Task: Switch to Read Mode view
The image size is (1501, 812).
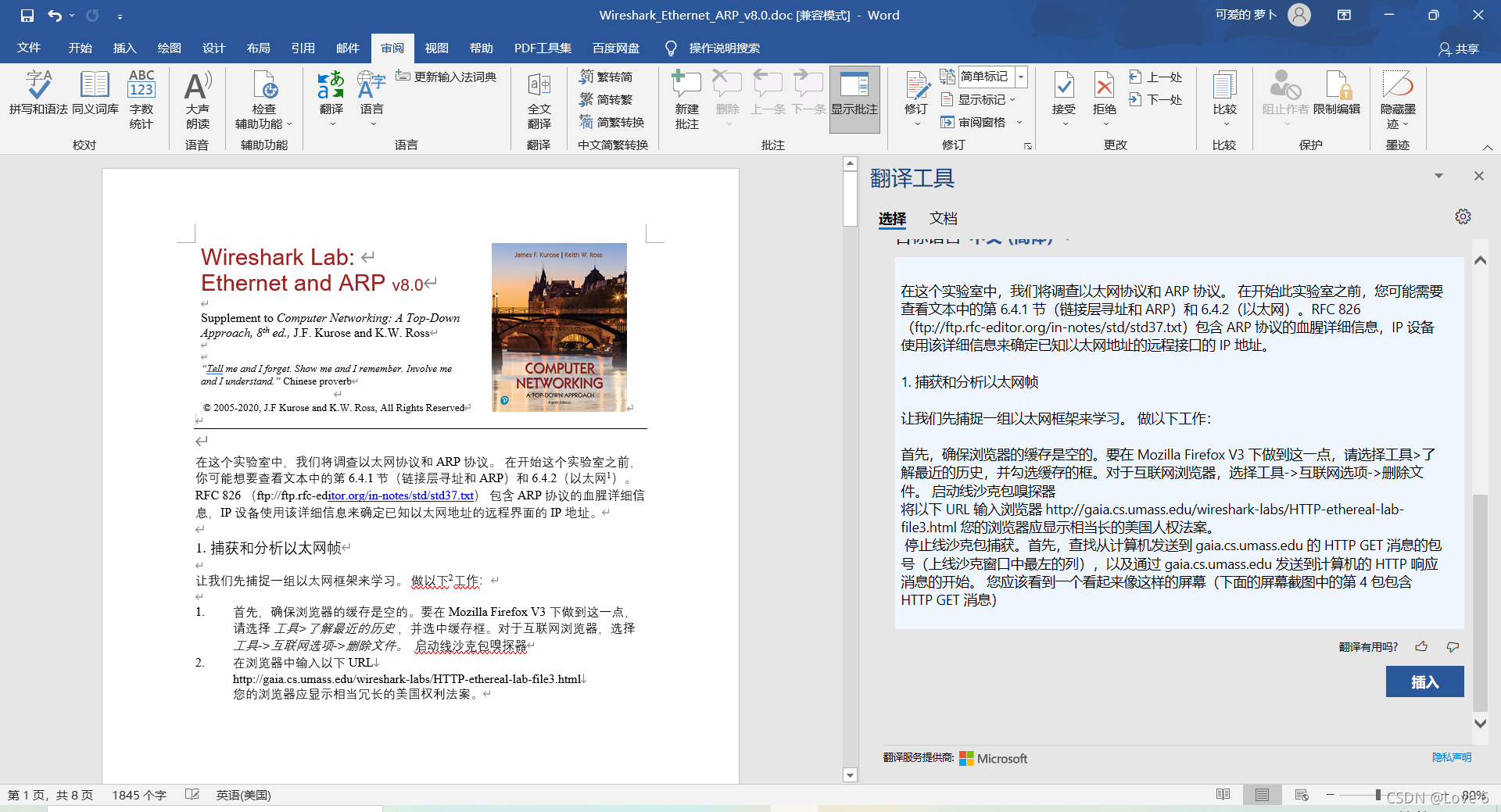Action: tap(1223, 795)
